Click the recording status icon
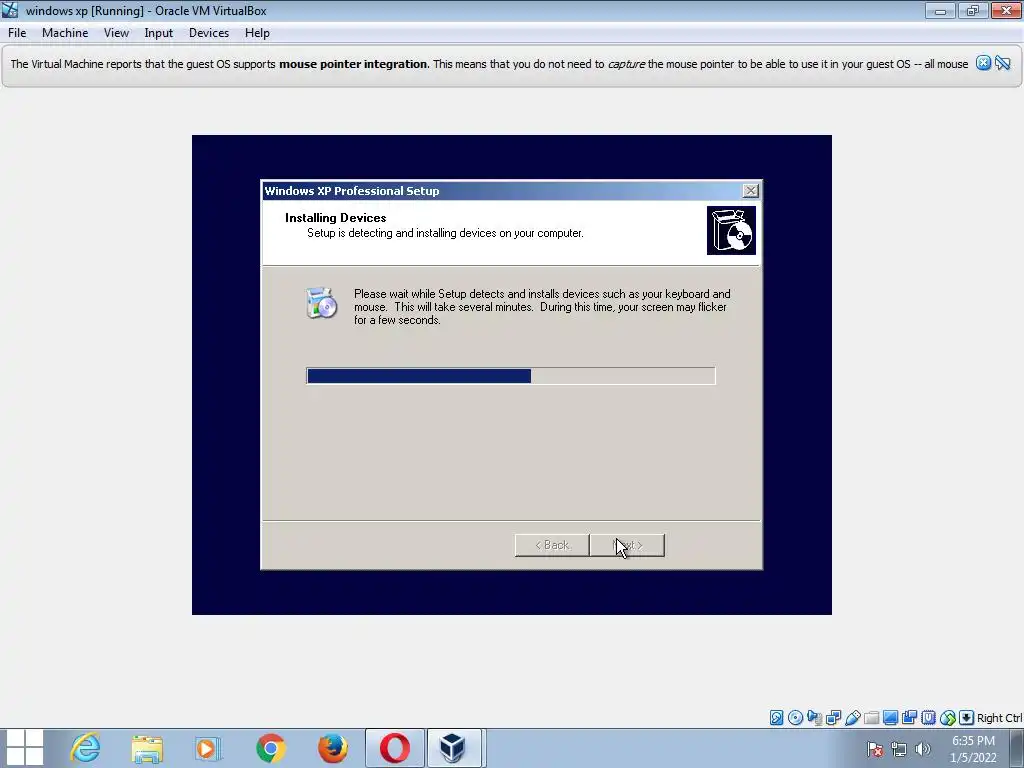Image resolution: width=1024 pixels, height=768 pixels. point(909,718)
